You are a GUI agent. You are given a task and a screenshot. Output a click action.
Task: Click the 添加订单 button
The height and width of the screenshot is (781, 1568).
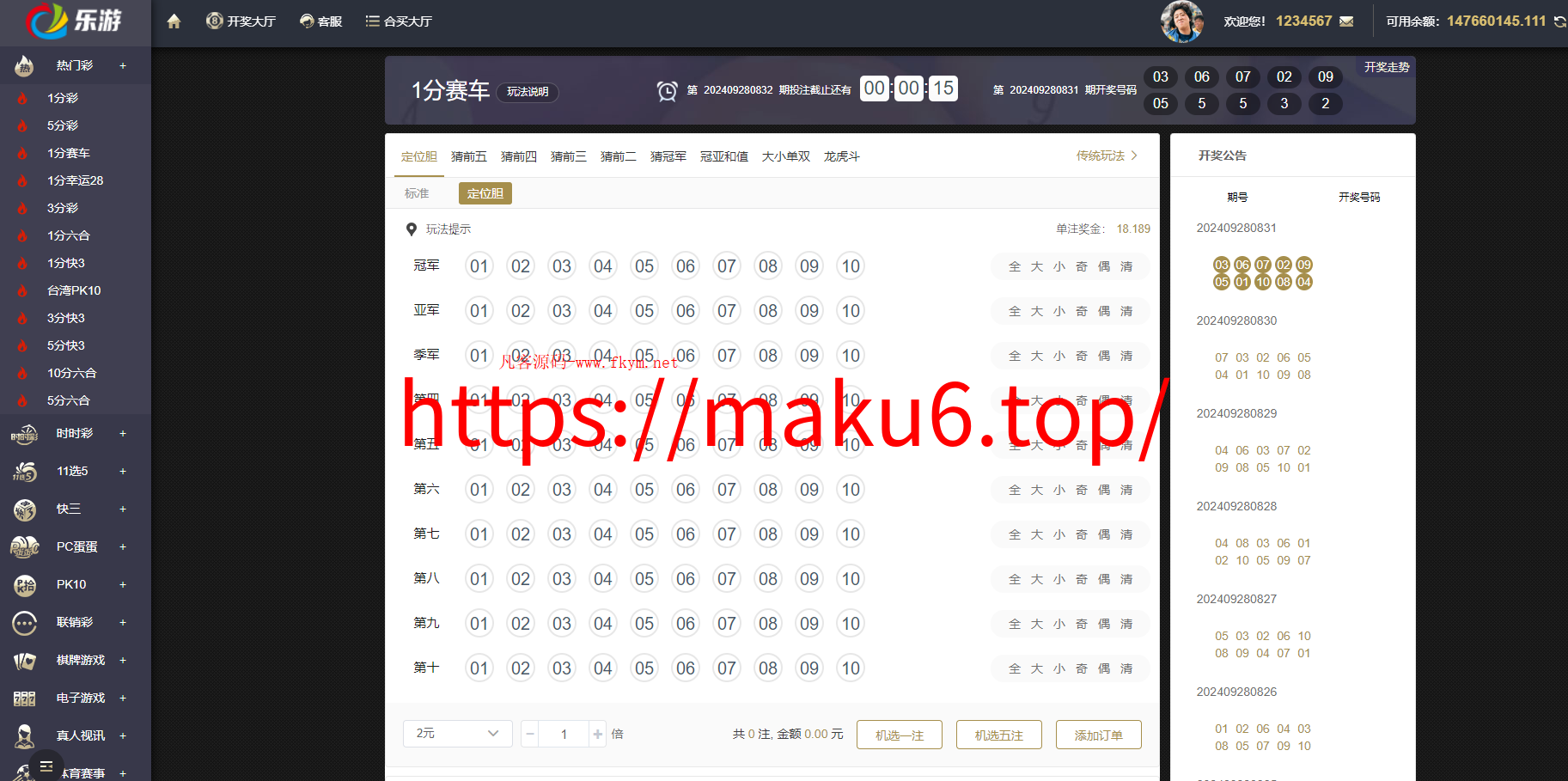pos(1099,735)
